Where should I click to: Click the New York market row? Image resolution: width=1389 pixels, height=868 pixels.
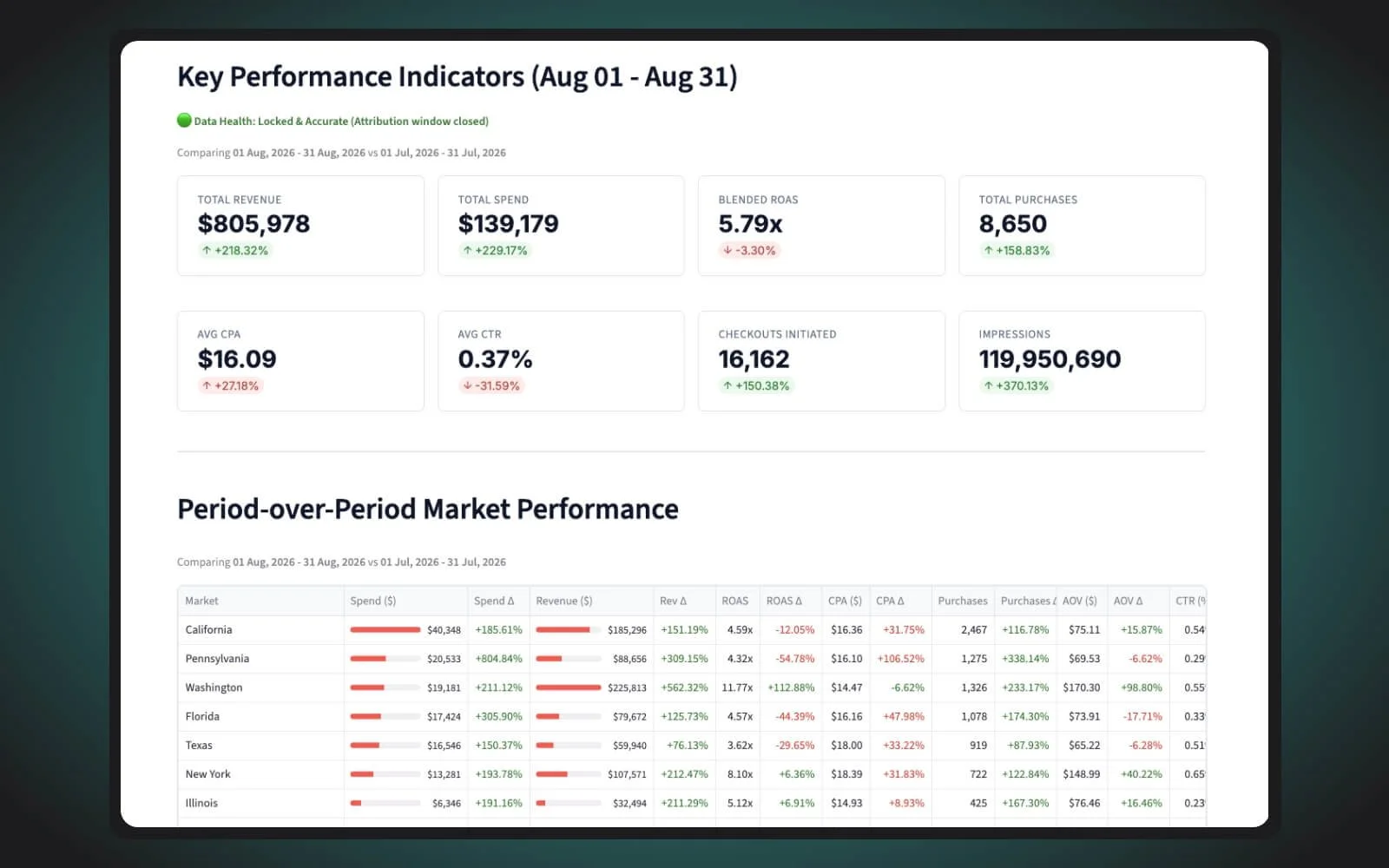pos(692,774)
